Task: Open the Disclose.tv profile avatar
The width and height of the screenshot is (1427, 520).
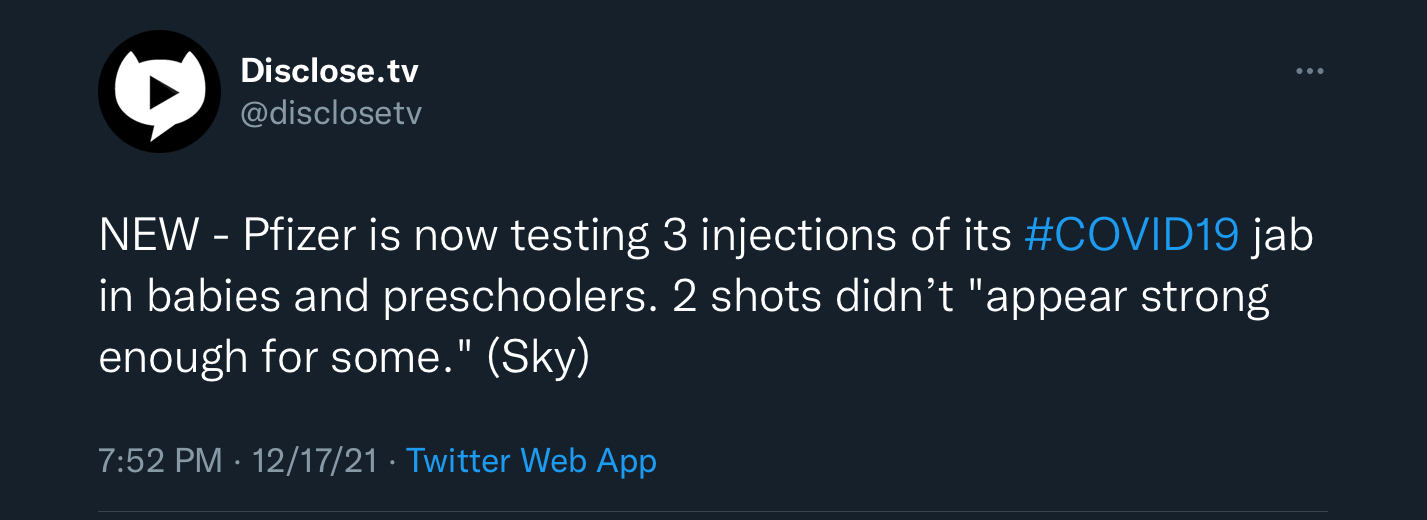Action: pyautogui.click(x=159, y=94)
